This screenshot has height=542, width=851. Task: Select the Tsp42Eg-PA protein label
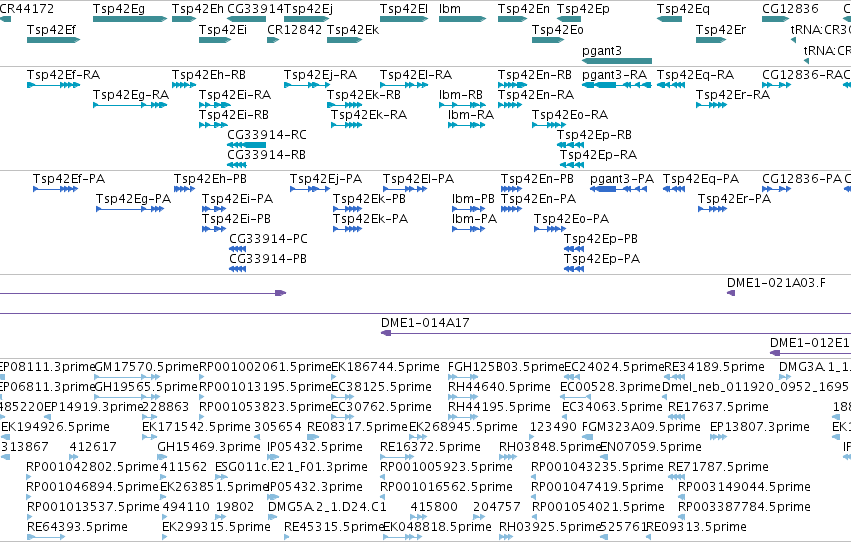pos(134,199)
